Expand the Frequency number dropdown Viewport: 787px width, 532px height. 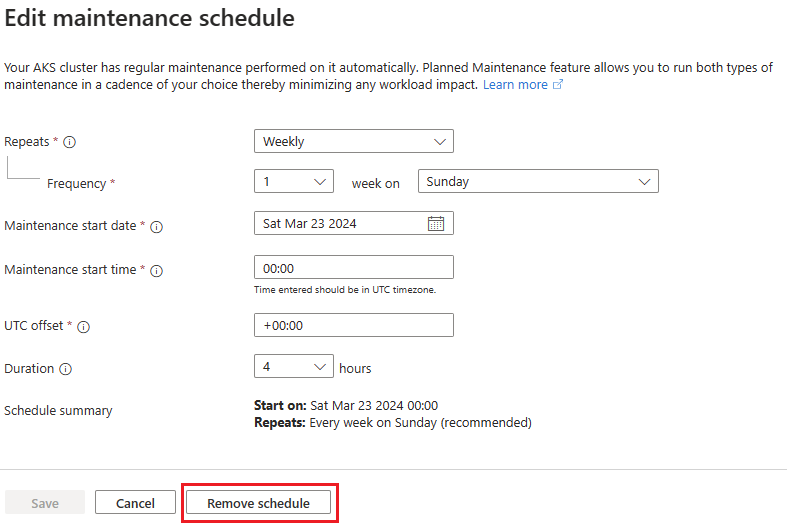[293, 182]
